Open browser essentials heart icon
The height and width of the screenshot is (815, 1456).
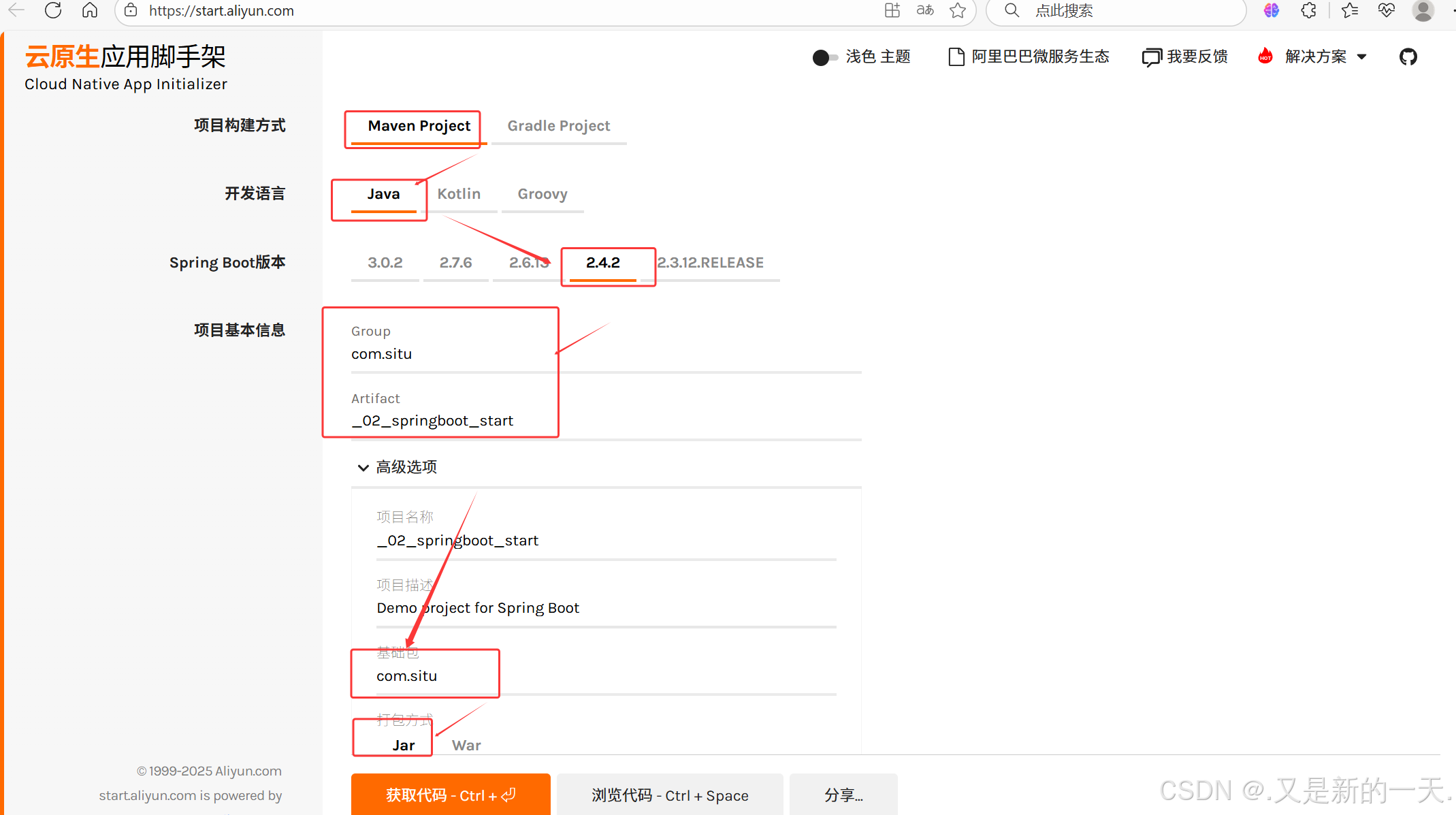[x=1387, y=10]
